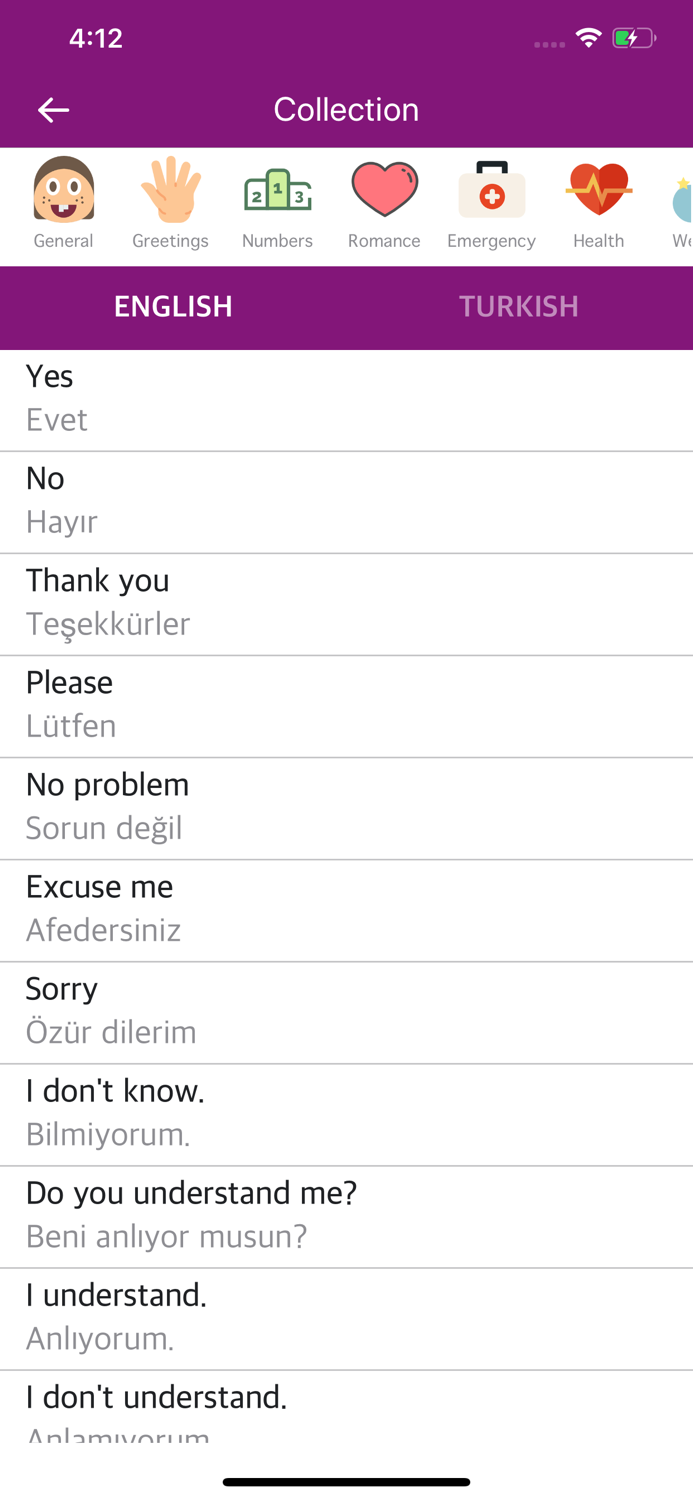Tap 'No problem' in the phrase list

(x=346, y=806)
